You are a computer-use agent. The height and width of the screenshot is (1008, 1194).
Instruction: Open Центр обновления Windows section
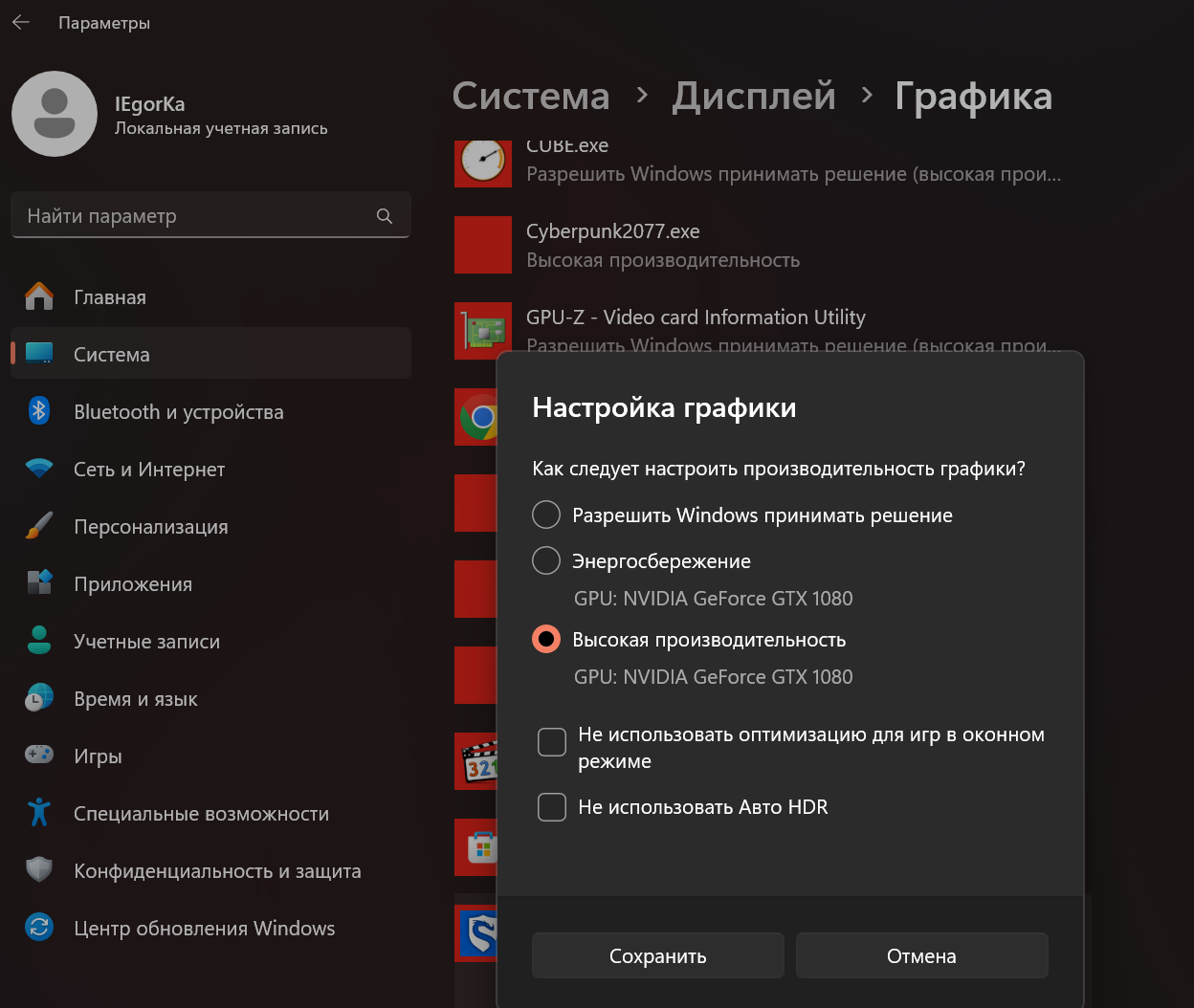click(210, 928)
